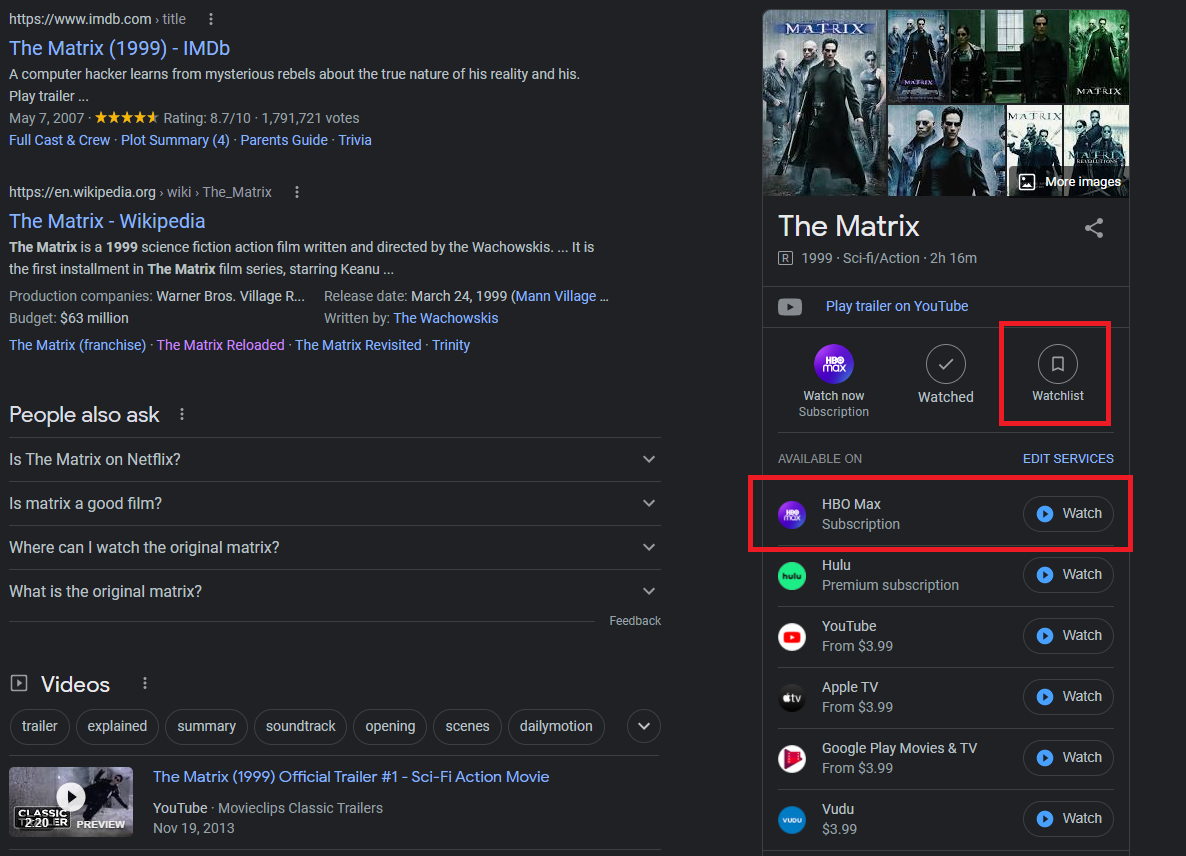The width and height of the screenshot is (1186, 856).
Task: Click HBO Max Watch now icon
Action: click(834, 364)
